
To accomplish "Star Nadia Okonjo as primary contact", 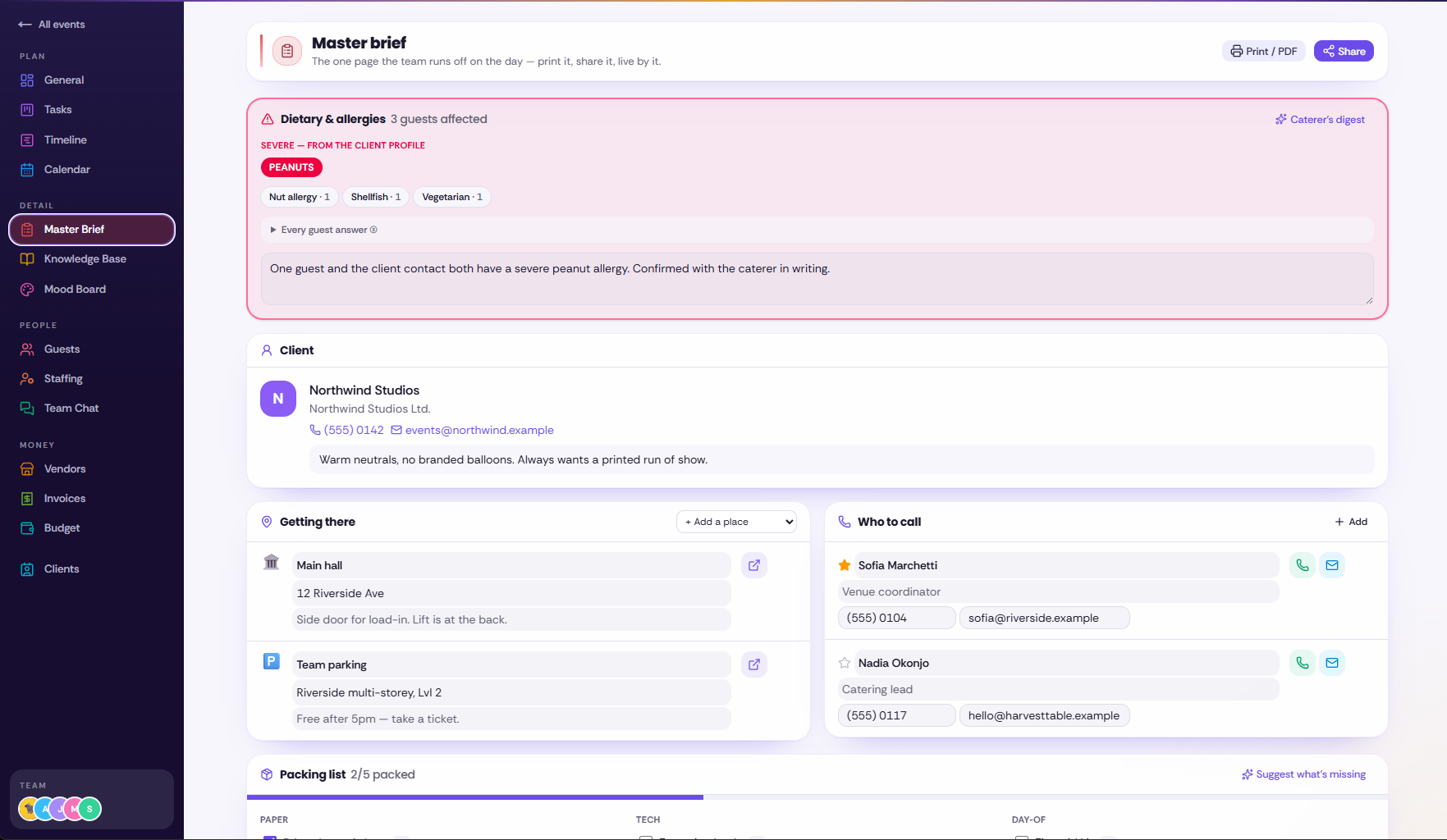I will (x=844, y=663).
